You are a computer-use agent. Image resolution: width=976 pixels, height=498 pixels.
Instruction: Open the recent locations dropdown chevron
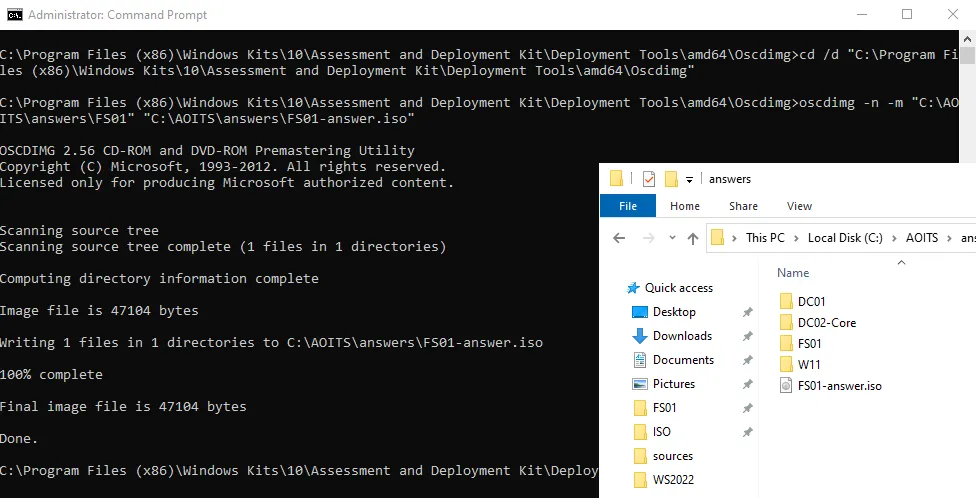pyautogui.click(x=672, y=238)
